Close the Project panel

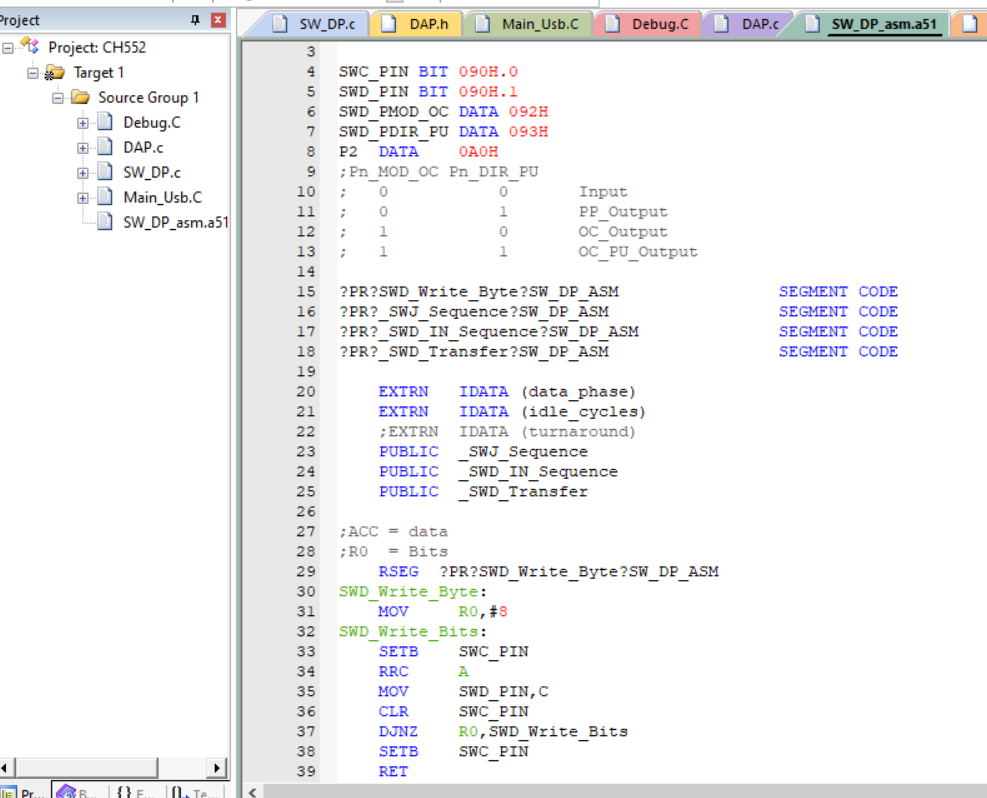pyautogui.click(x=217, y=21)
